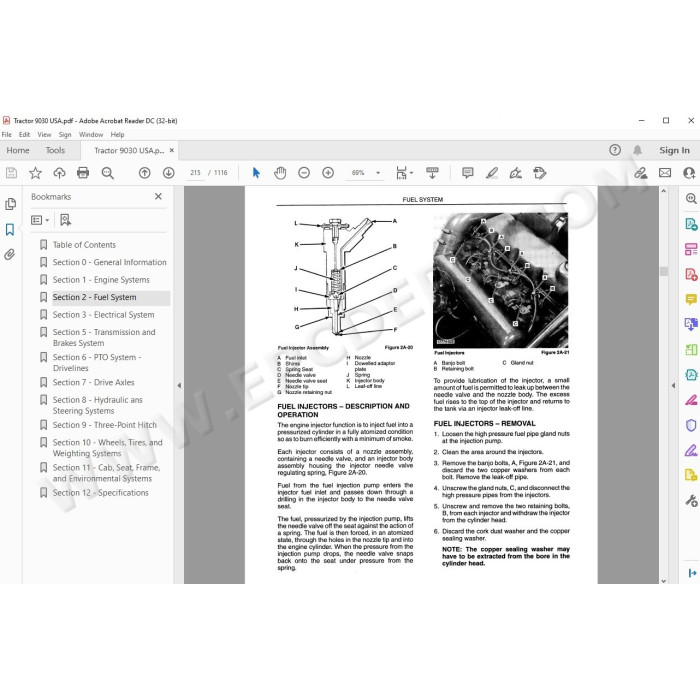Open the find text search icon

[108, 173]
